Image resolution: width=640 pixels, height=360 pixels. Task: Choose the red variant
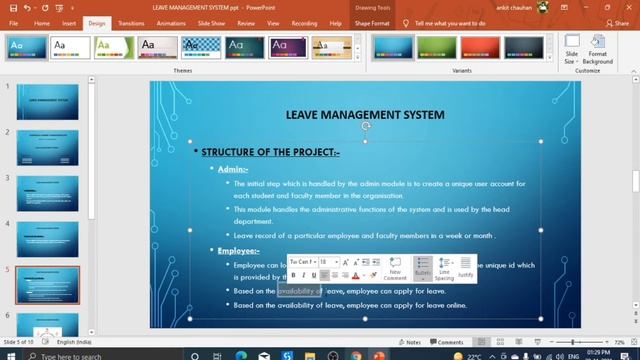(x=480, y=48)
